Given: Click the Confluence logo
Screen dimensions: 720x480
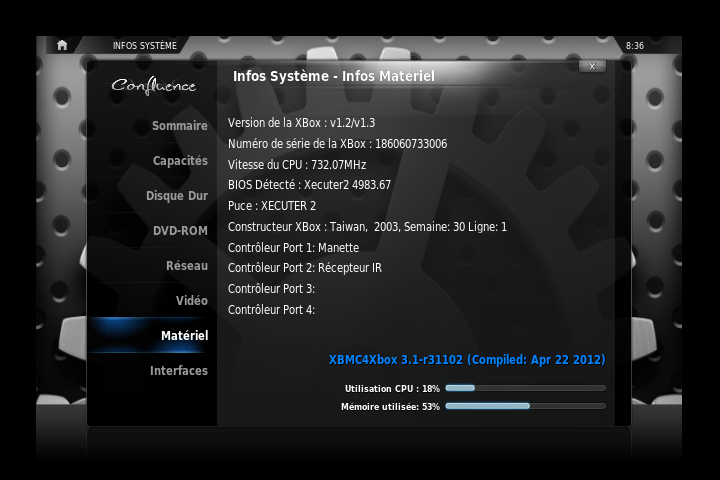Looking at the screenshot, I should [153, 86].
